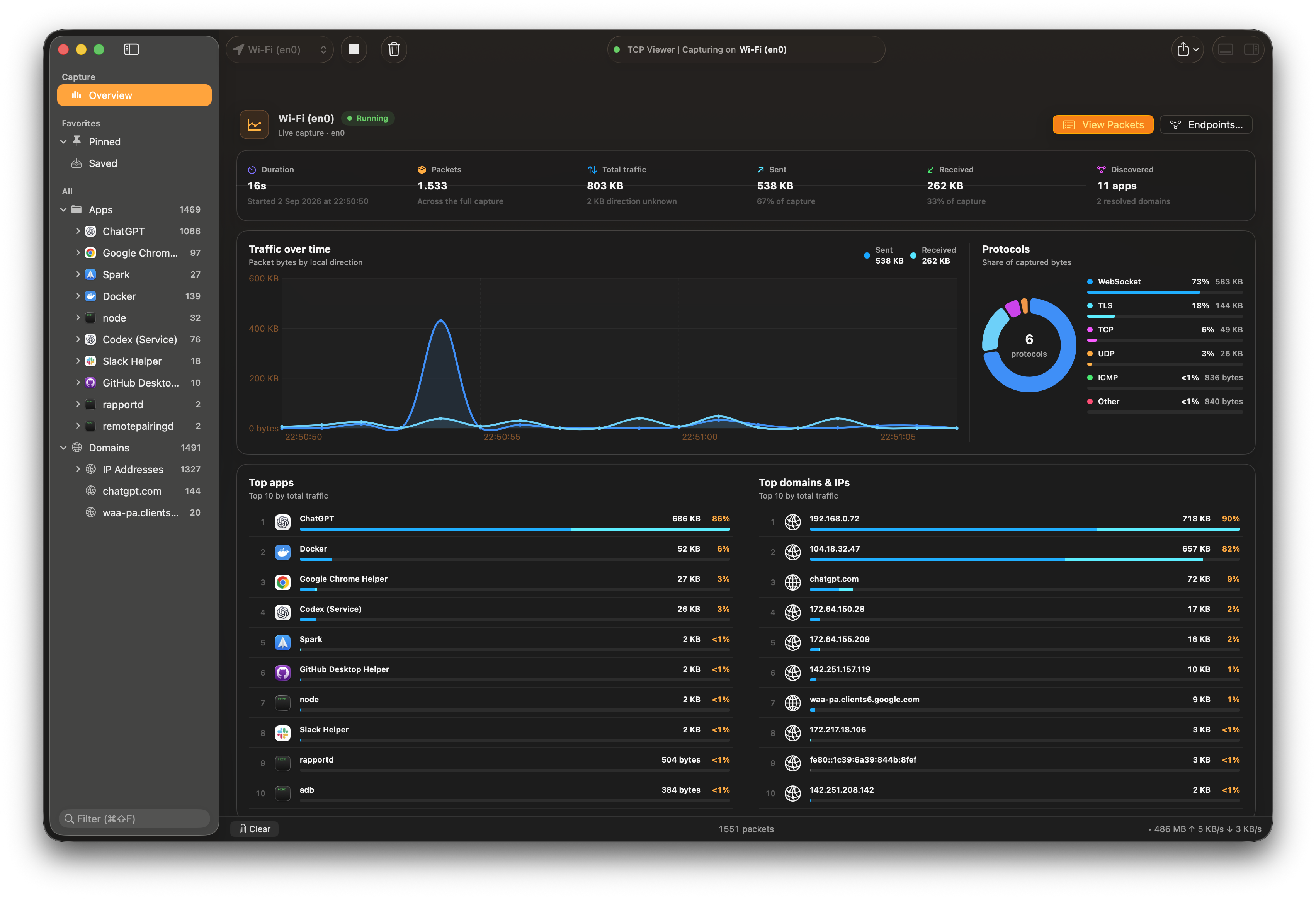The height and width of the screenshot is (899, 1316).
Task: Click the Spark icon in Top apps
Action: (282, 642)
